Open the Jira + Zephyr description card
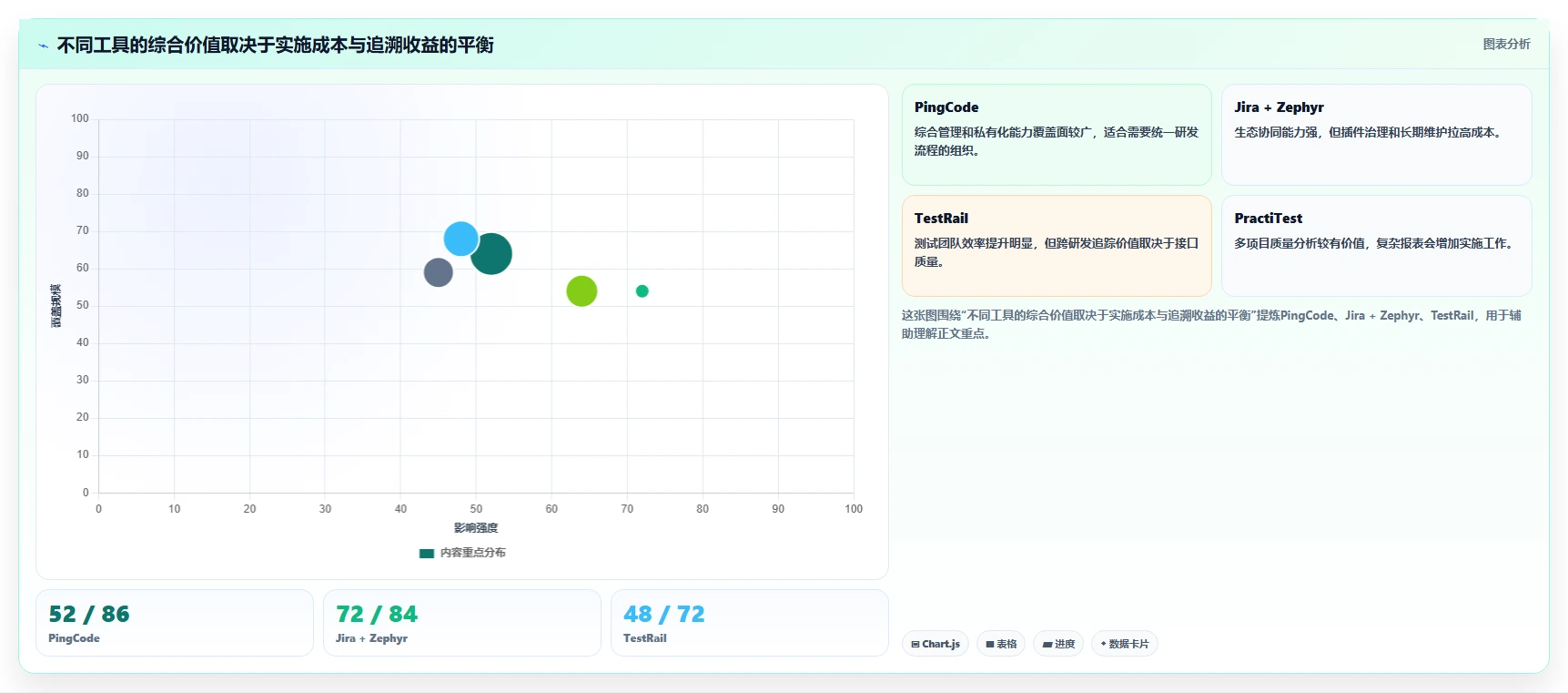The width and height of the screenshot is (1568, 693). point(1376,135)
